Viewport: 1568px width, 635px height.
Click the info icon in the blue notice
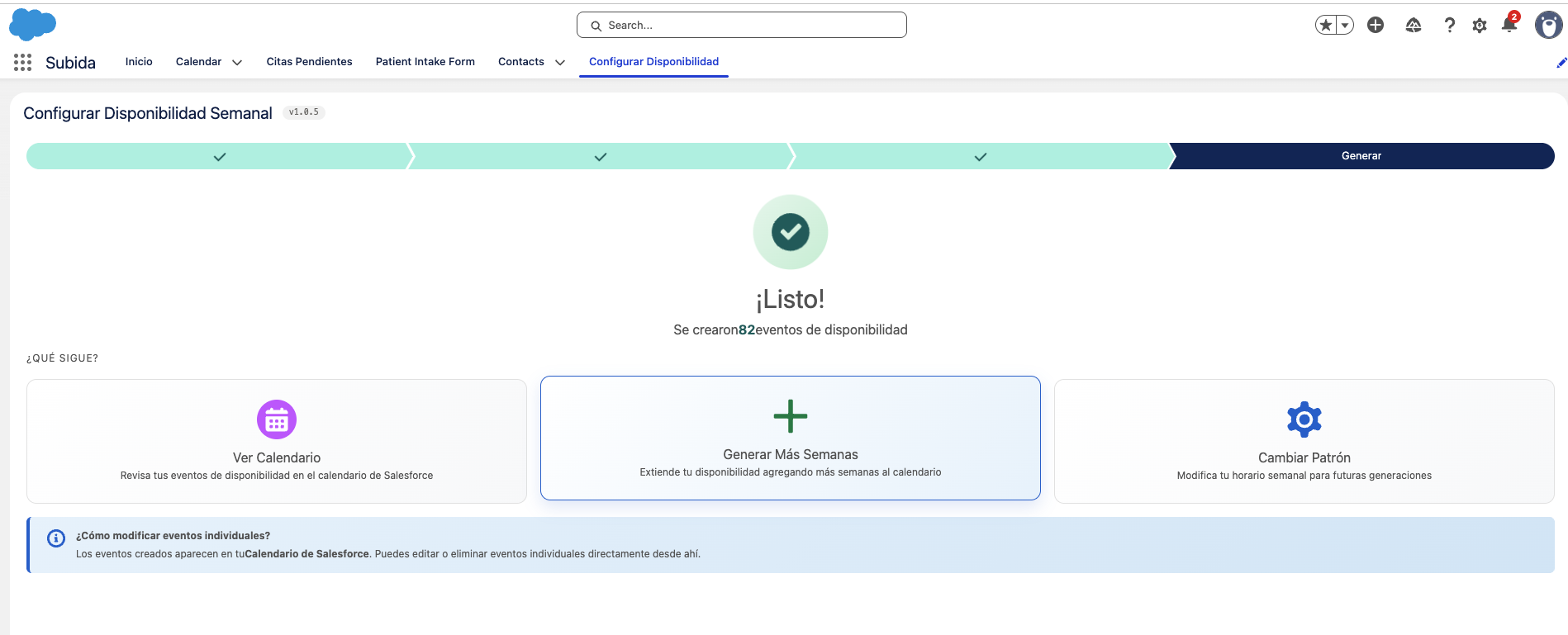[x=56, y=538]
